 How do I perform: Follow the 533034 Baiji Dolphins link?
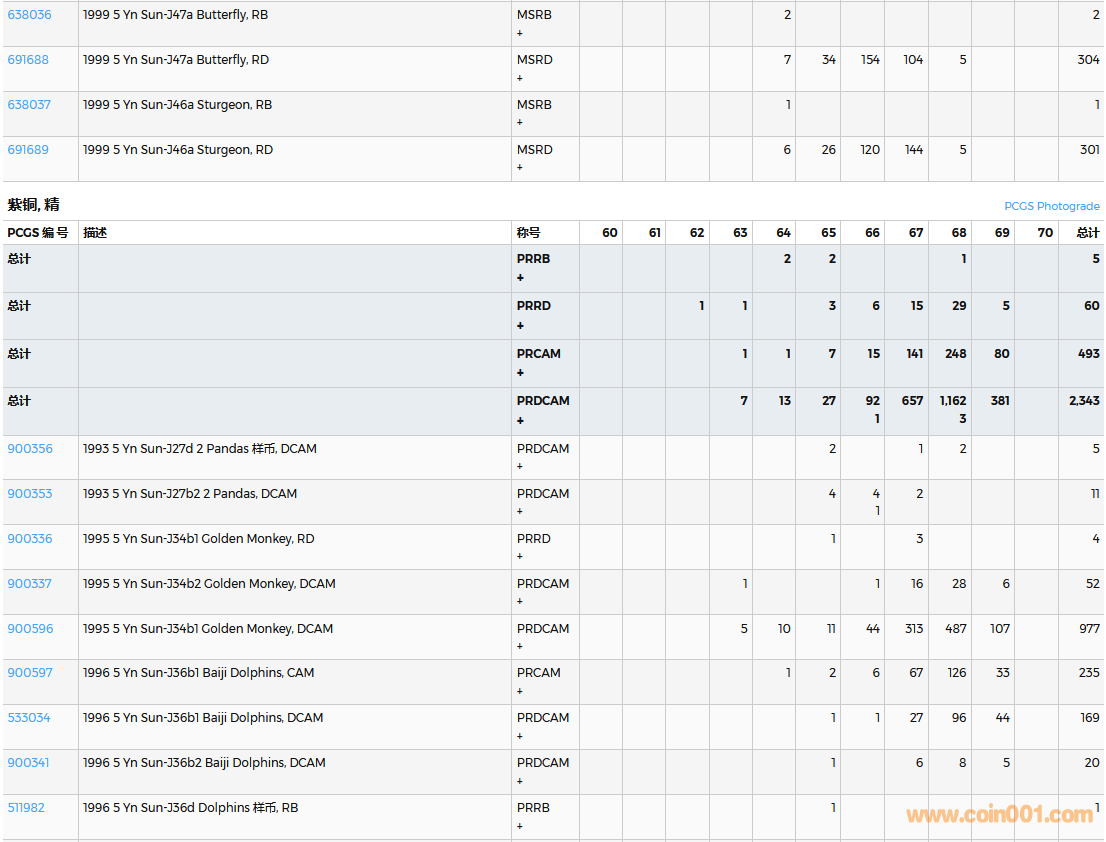(x=29, y=718)
